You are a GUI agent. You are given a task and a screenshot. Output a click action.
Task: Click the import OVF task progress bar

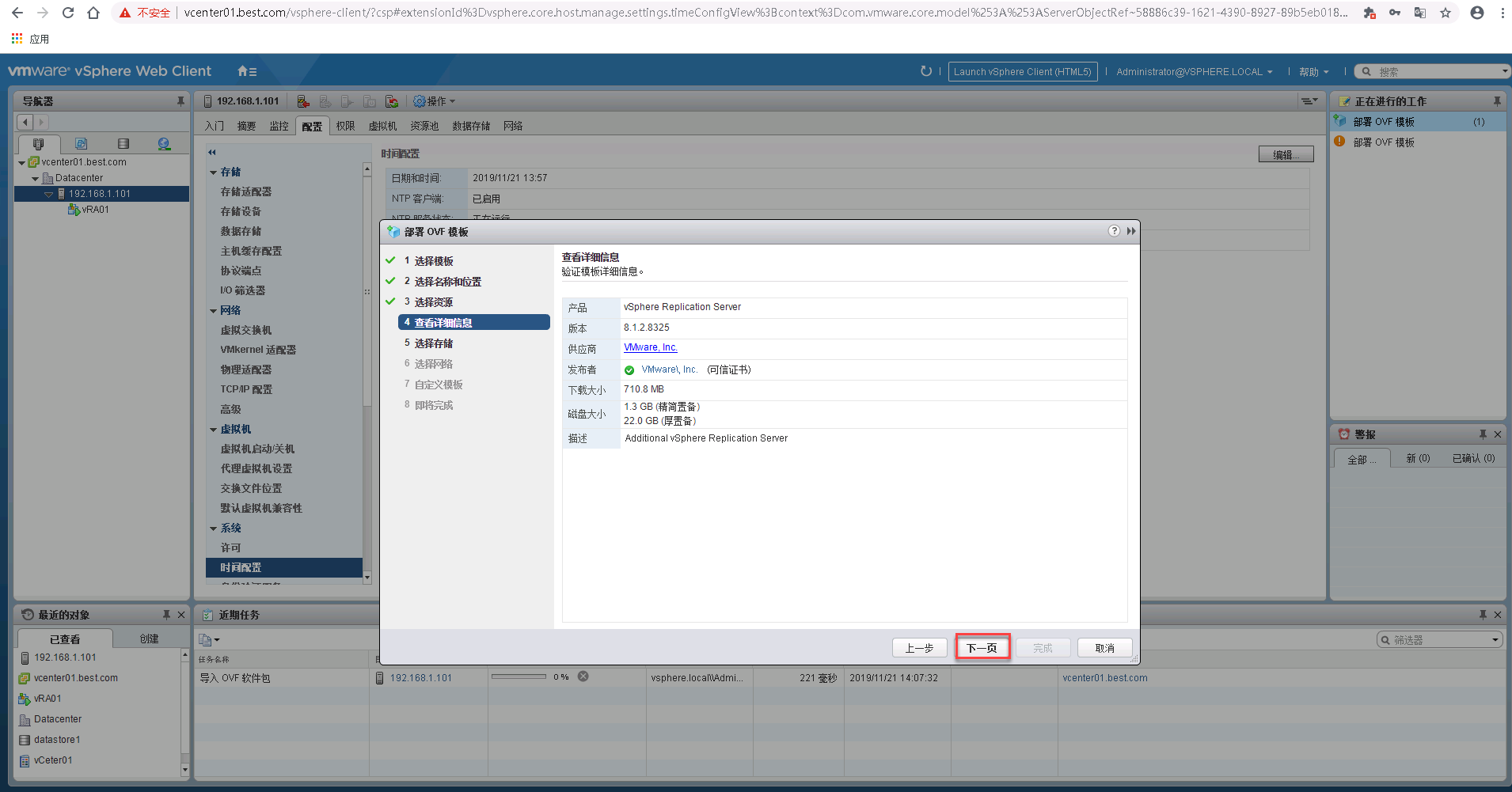tap(519, 676)
